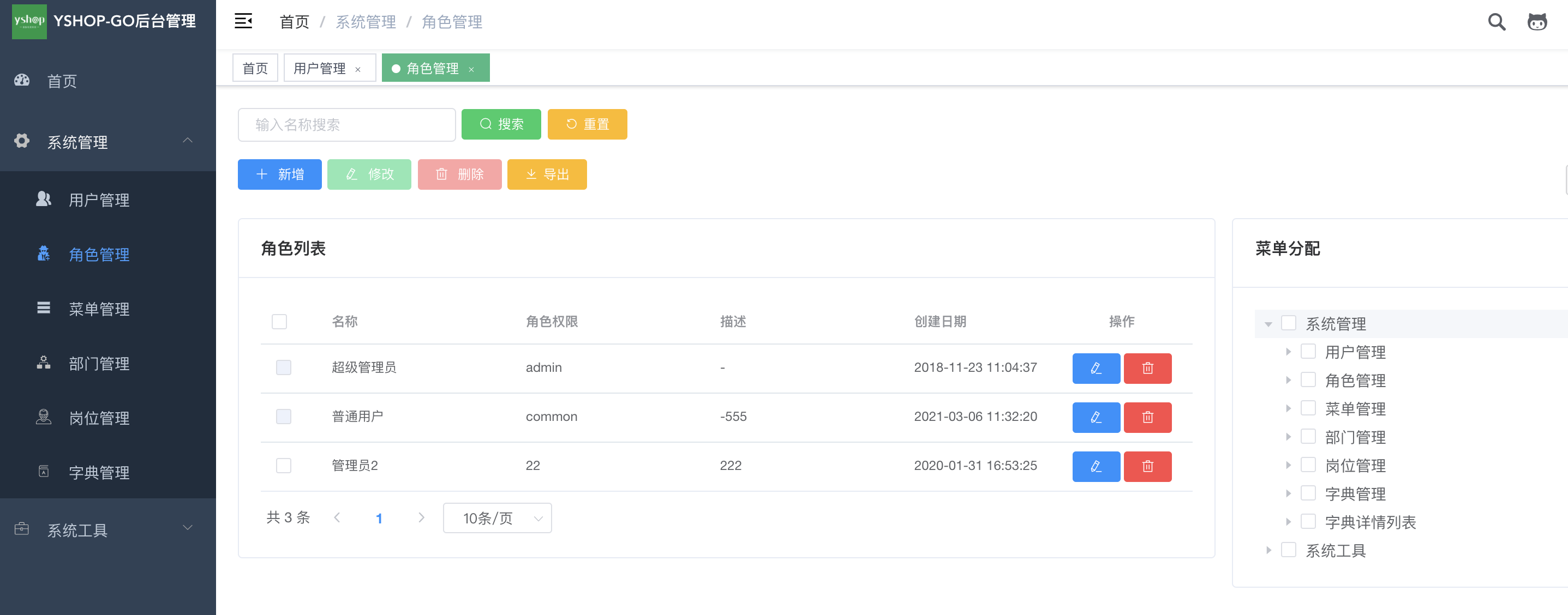
Task: Close the 角色管理 tab with its x
Action: click(x=471, y=69)
